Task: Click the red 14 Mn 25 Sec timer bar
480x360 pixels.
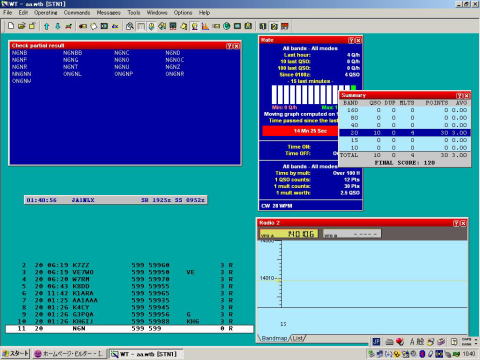Action: (x=300, y=131)
